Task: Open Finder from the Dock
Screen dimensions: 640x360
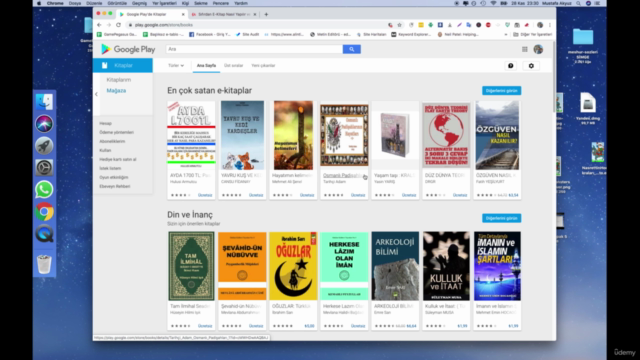Action: coord(44,102)
